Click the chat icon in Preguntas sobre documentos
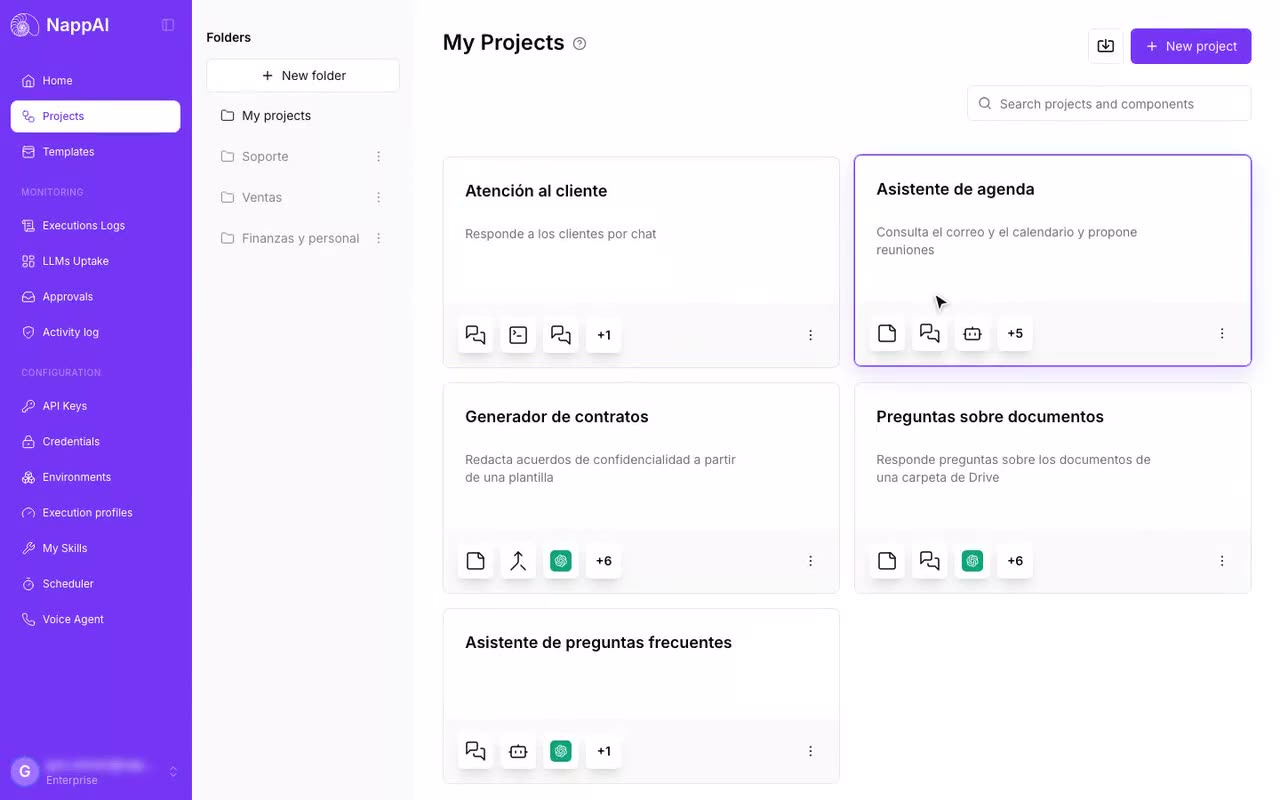Screen dimensions: 1280x800 930,561
